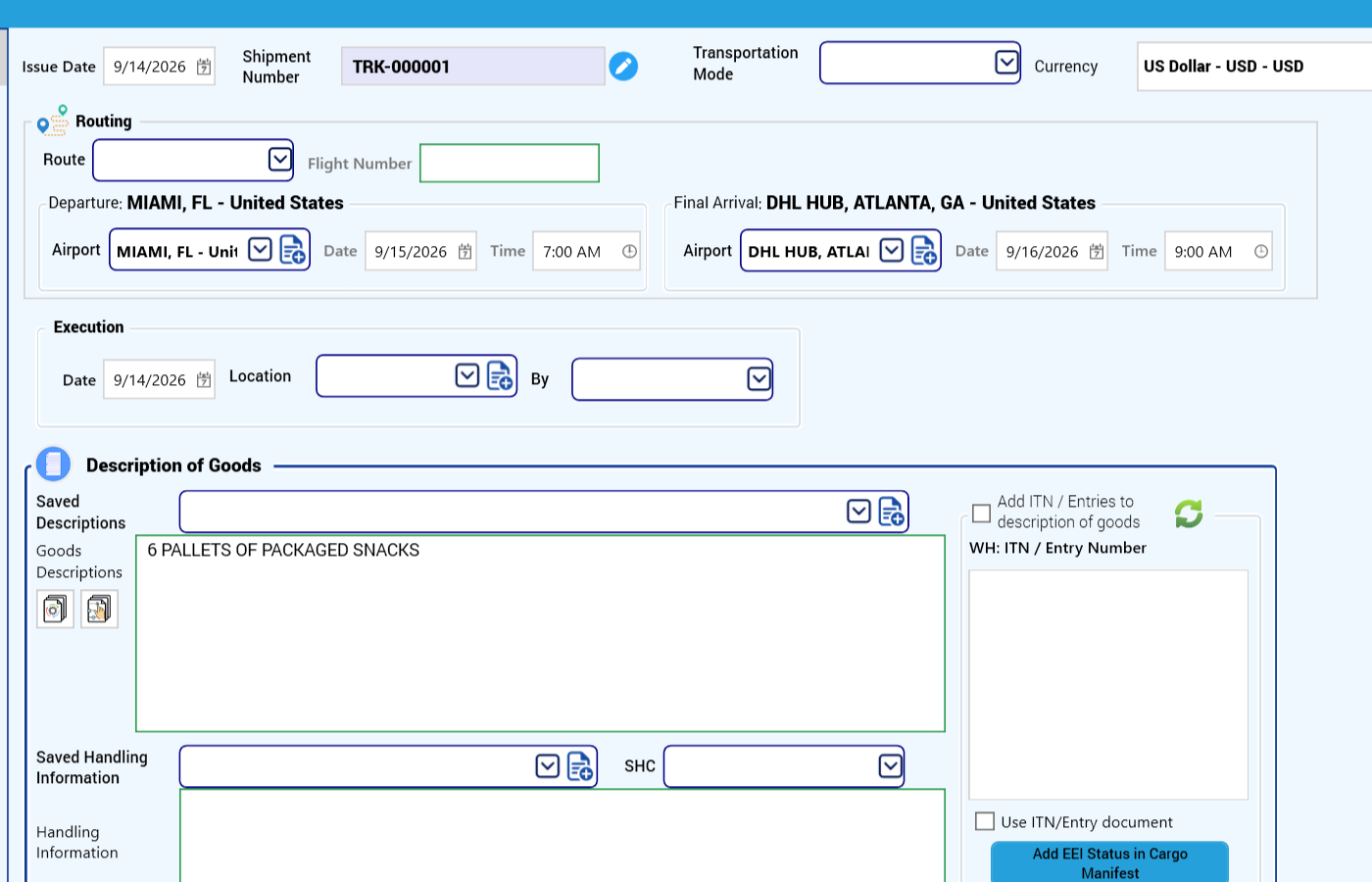Screen dimensions: 1372x882
Task: Open Execution date calendar picker
Action: click(x=204, y=380)
